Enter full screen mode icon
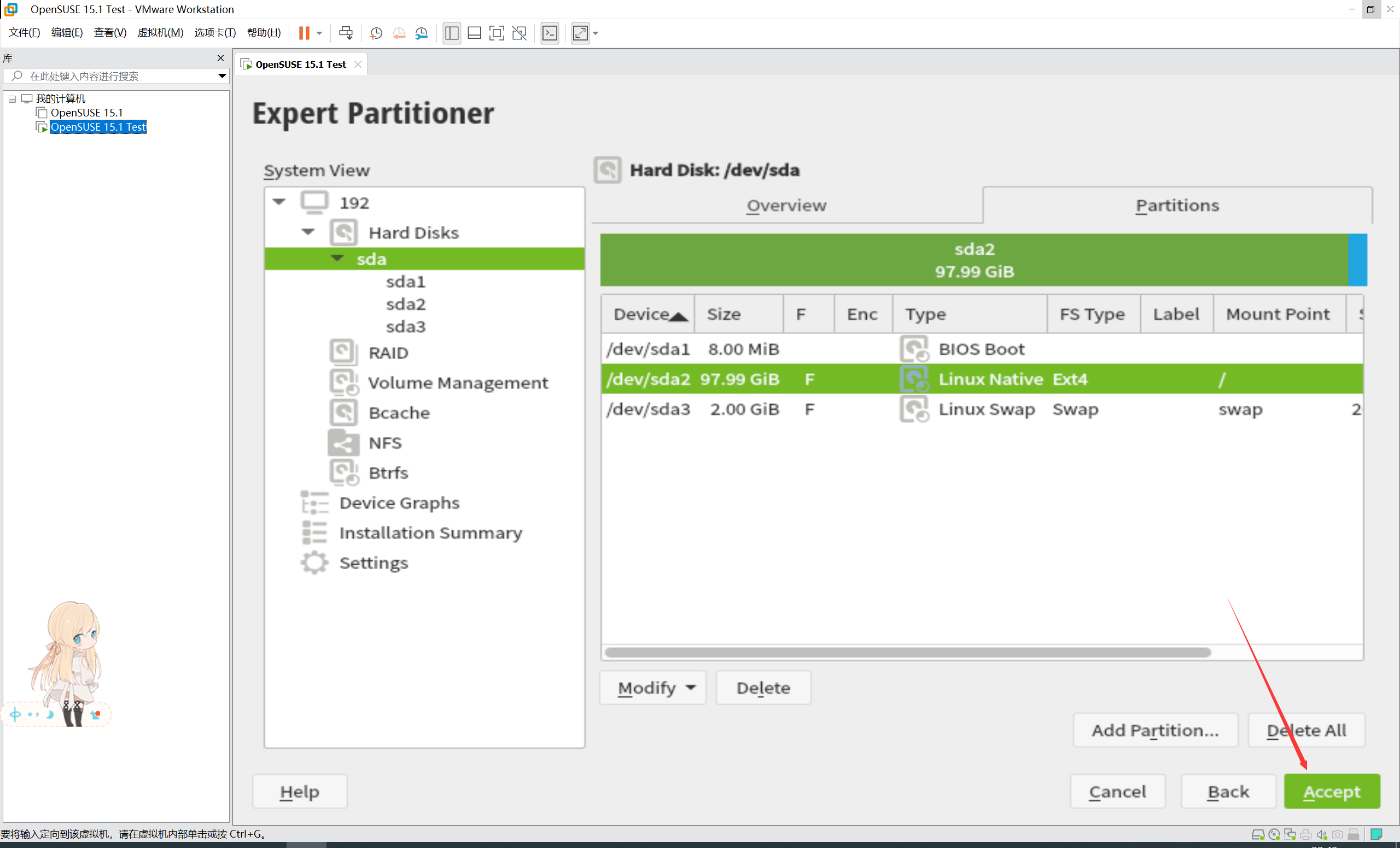Viewport: 1400px width, 848px height. [x=496, y=33]
